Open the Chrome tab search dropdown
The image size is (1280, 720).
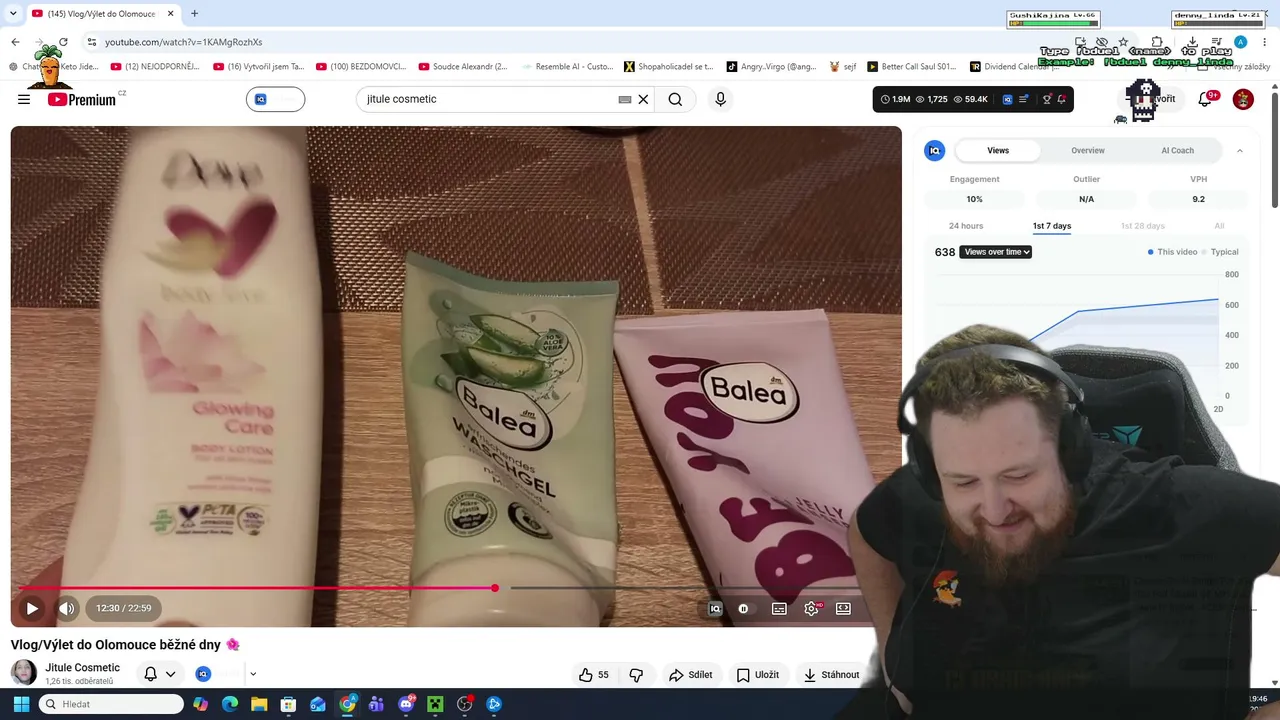13,13
